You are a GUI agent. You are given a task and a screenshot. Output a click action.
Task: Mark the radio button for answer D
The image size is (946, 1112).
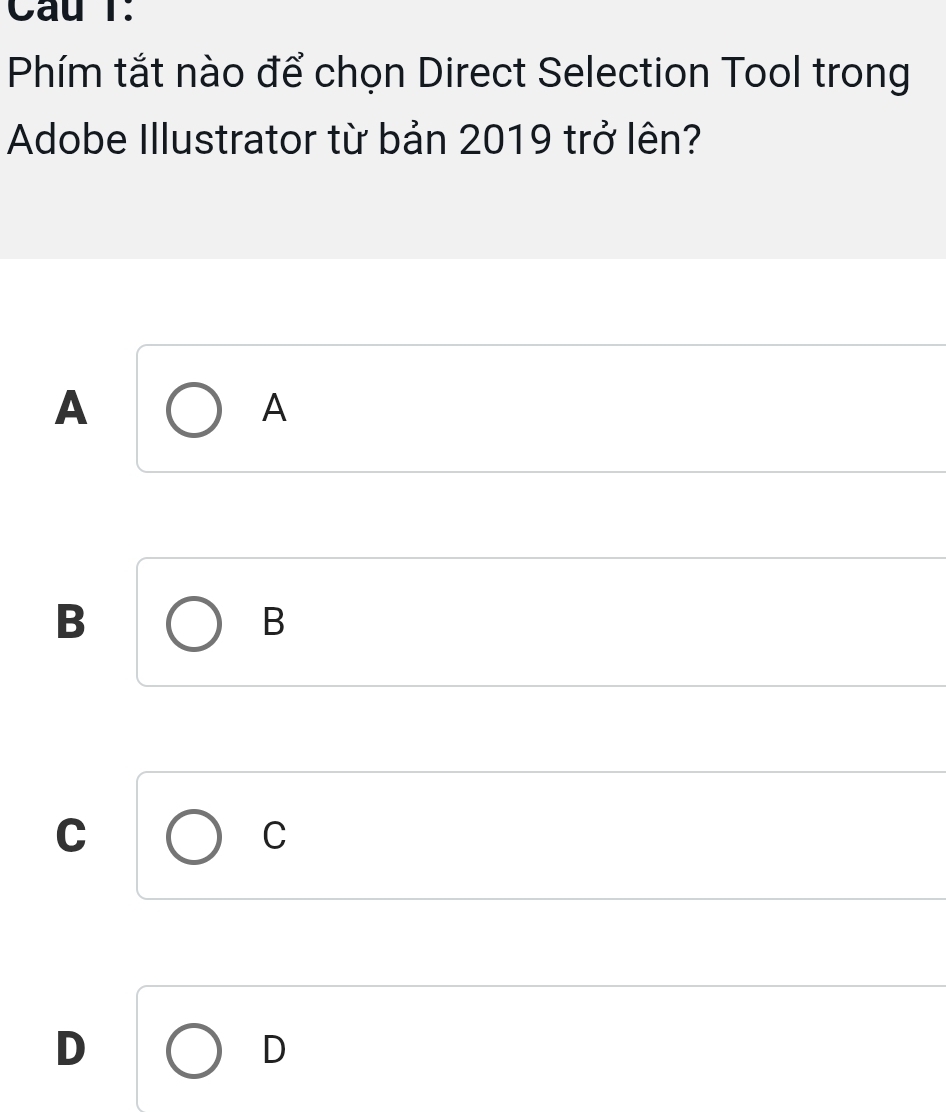pyautogui.click(x=194, y=1050)
